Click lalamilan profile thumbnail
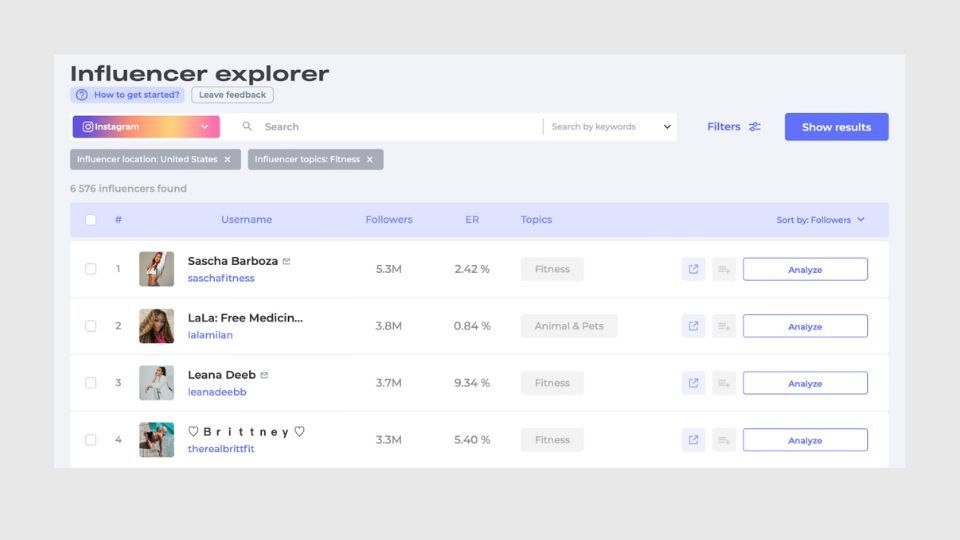The image size is (960, 540). point(156,326)
